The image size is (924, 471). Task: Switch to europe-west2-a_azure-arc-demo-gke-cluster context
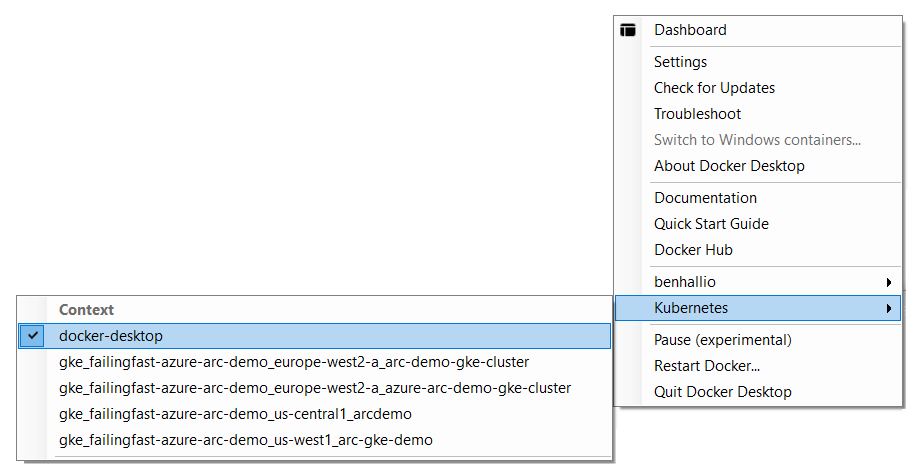[315, 388]
